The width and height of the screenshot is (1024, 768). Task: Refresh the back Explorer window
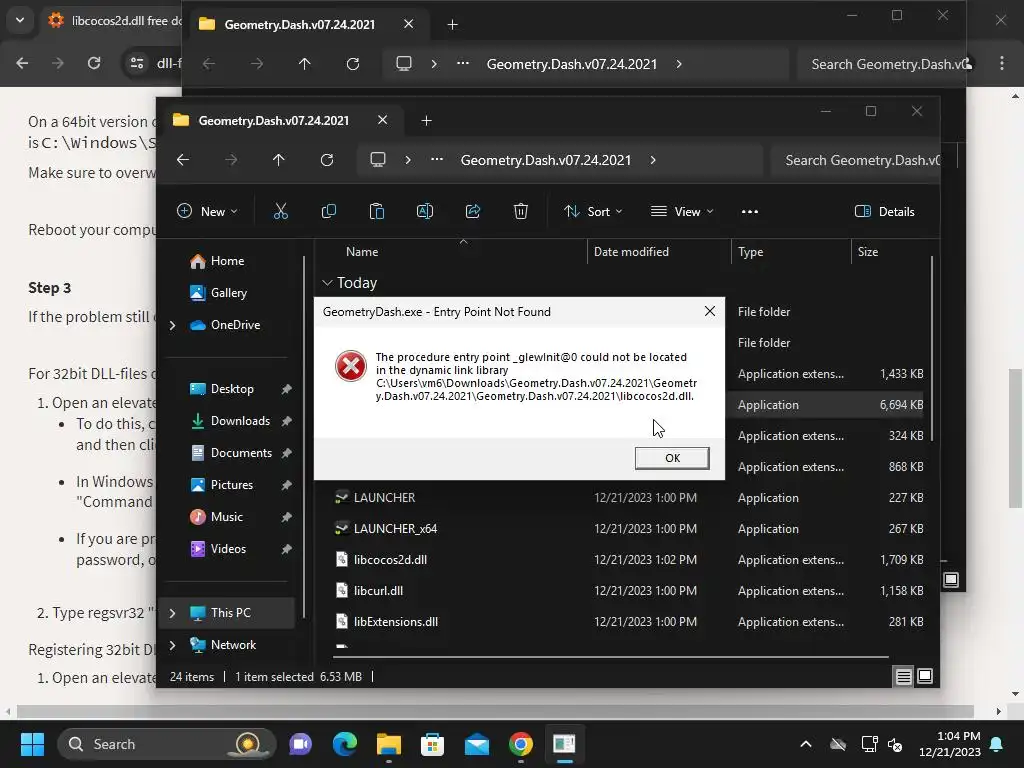(x=353, y=64)
